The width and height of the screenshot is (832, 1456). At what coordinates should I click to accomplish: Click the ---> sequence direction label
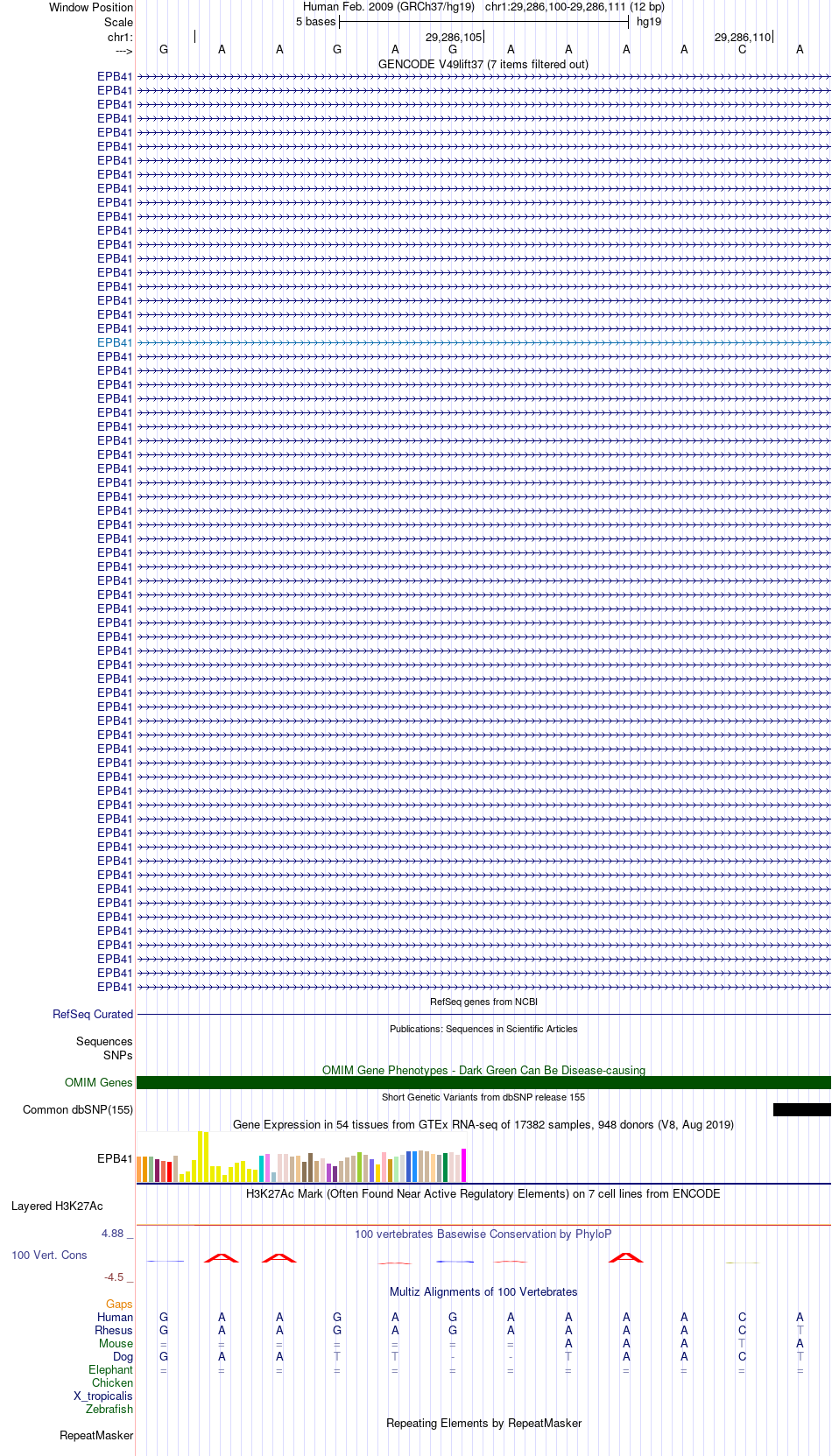pyautogui.click(x=123, y=51)
